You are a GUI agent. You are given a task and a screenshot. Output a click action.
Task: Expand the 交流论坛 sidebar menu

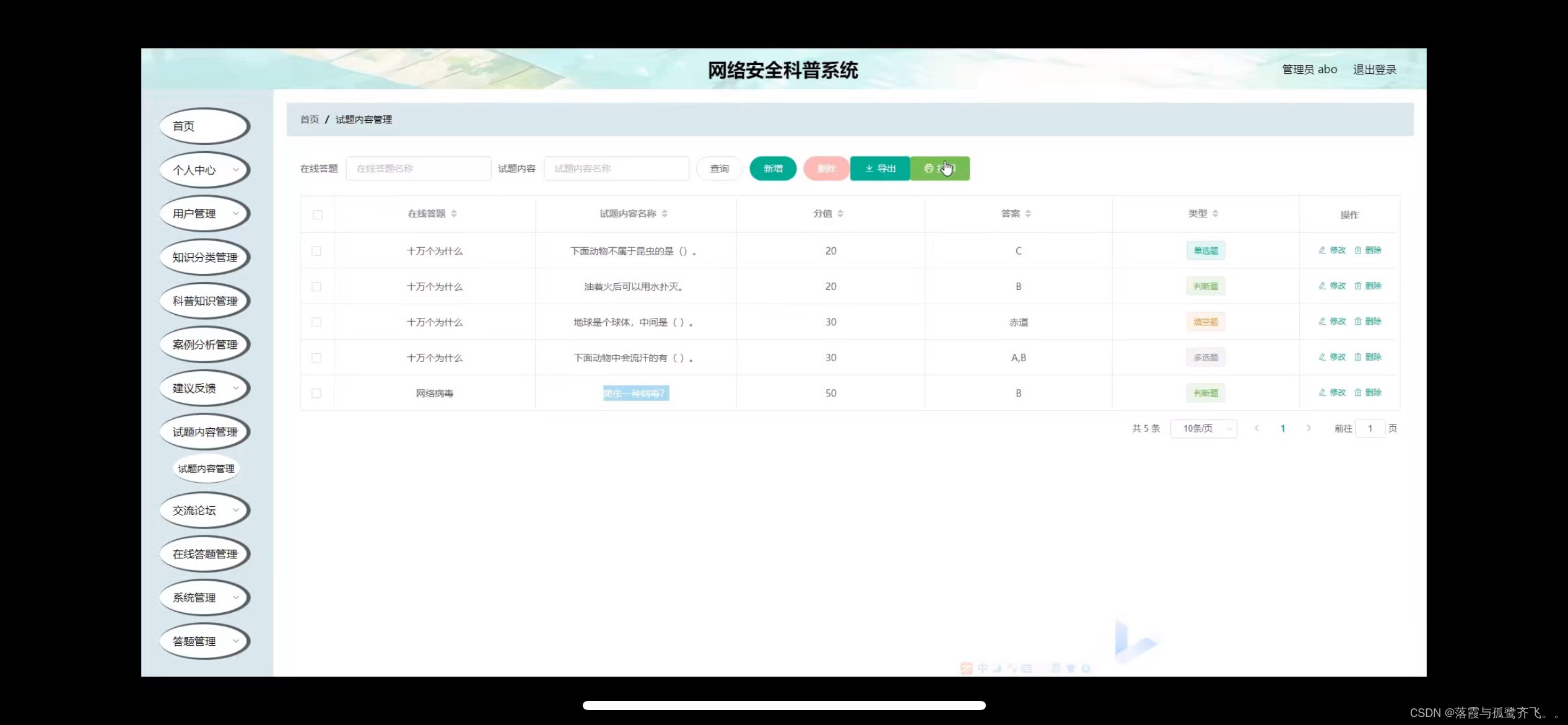[204, 511]
